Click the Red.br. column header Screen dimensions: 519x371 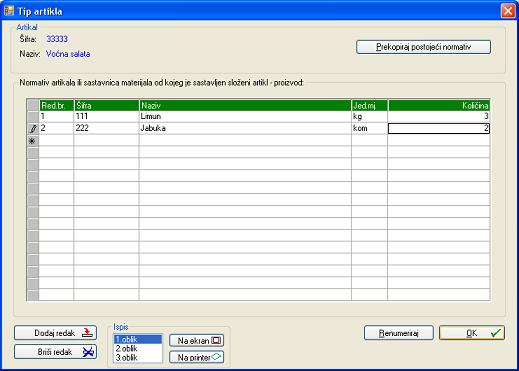click(56, 106)
